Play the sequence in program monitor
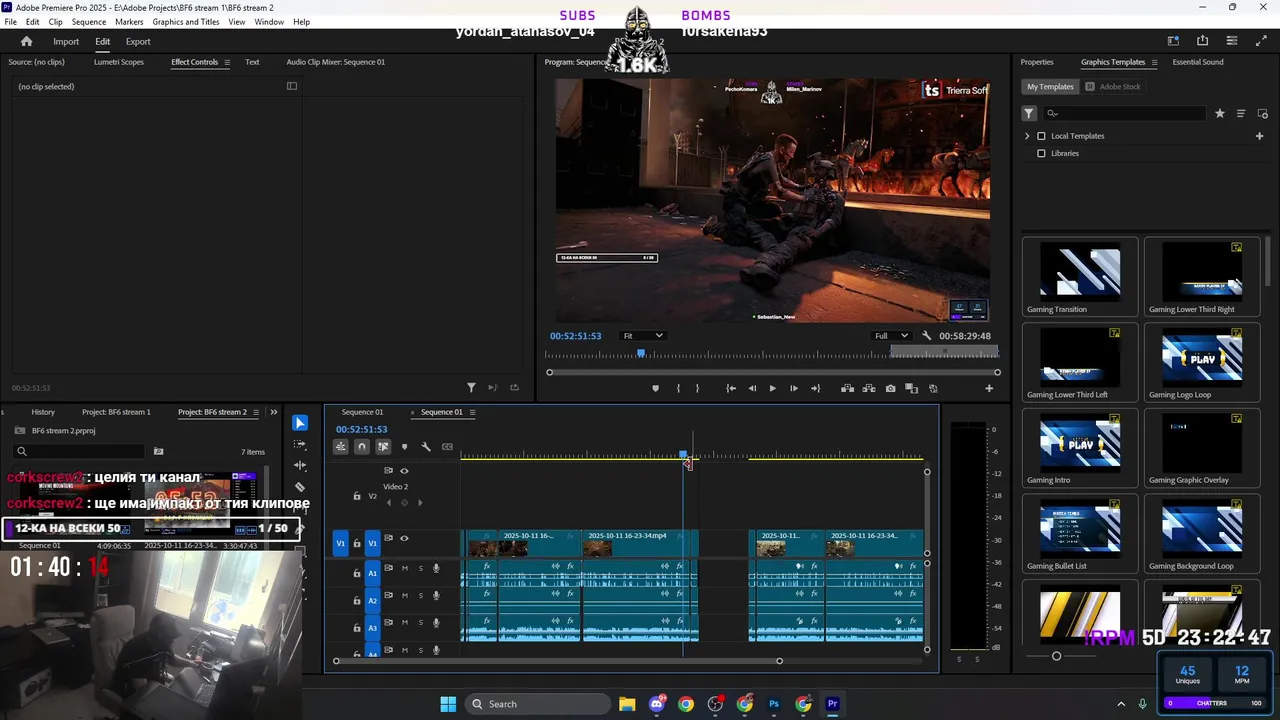The width and height of the screenshot is (1280, 720). (x=772, y=388)
